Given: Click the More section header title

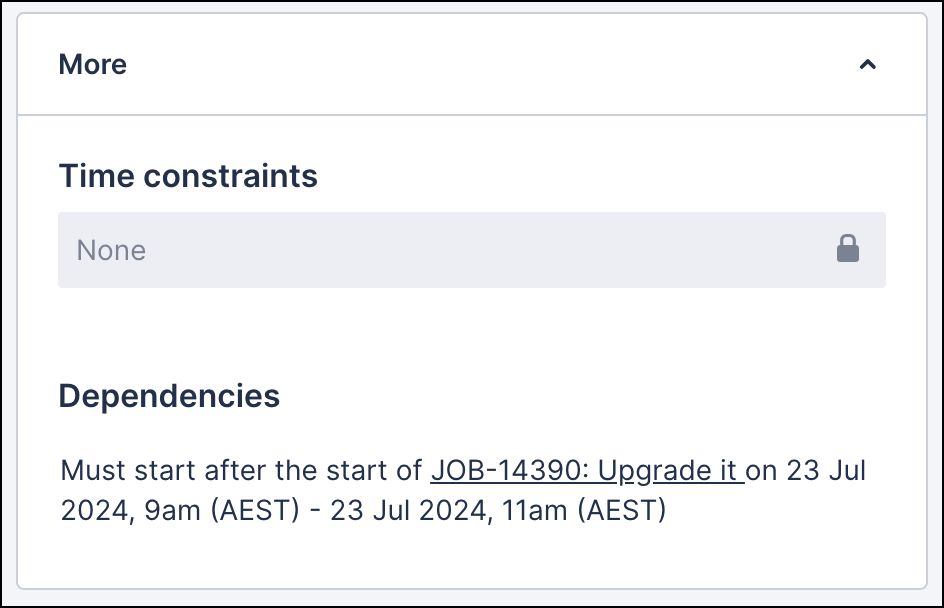Looking at the screenshot, I should pos(93,65).
